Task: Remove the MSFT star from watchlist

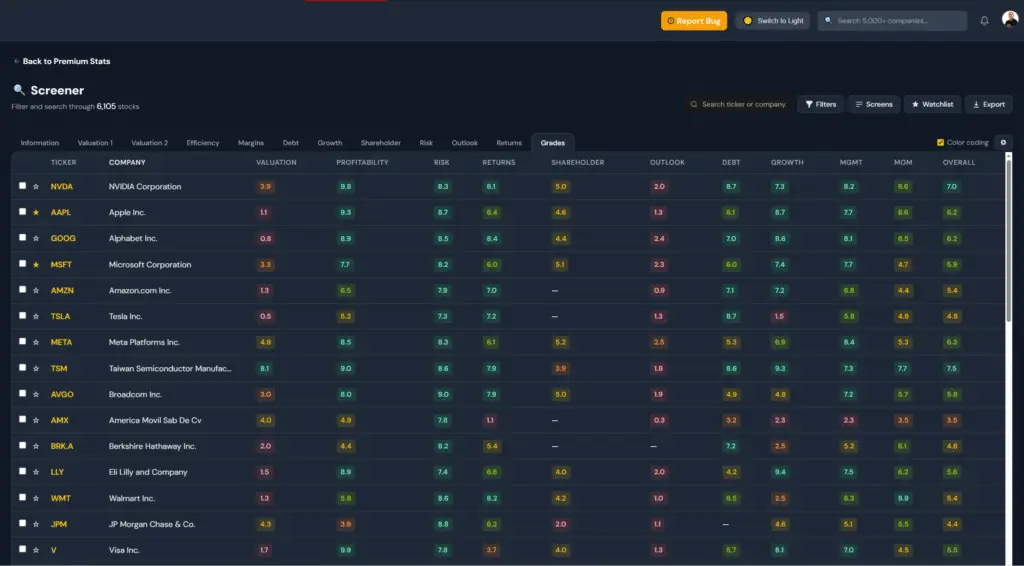Action: click(x=36, y=265)
